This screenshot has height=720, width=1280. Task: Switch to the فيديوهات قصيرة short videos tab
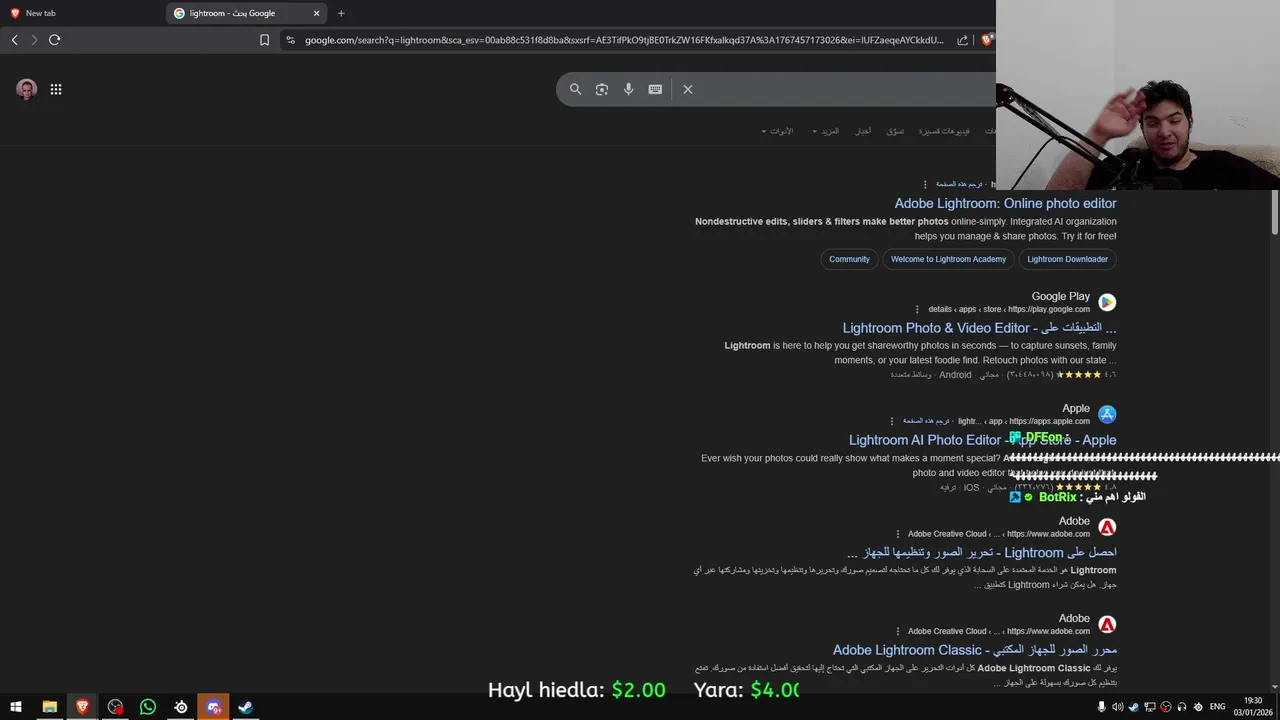[x=944, y=131]
